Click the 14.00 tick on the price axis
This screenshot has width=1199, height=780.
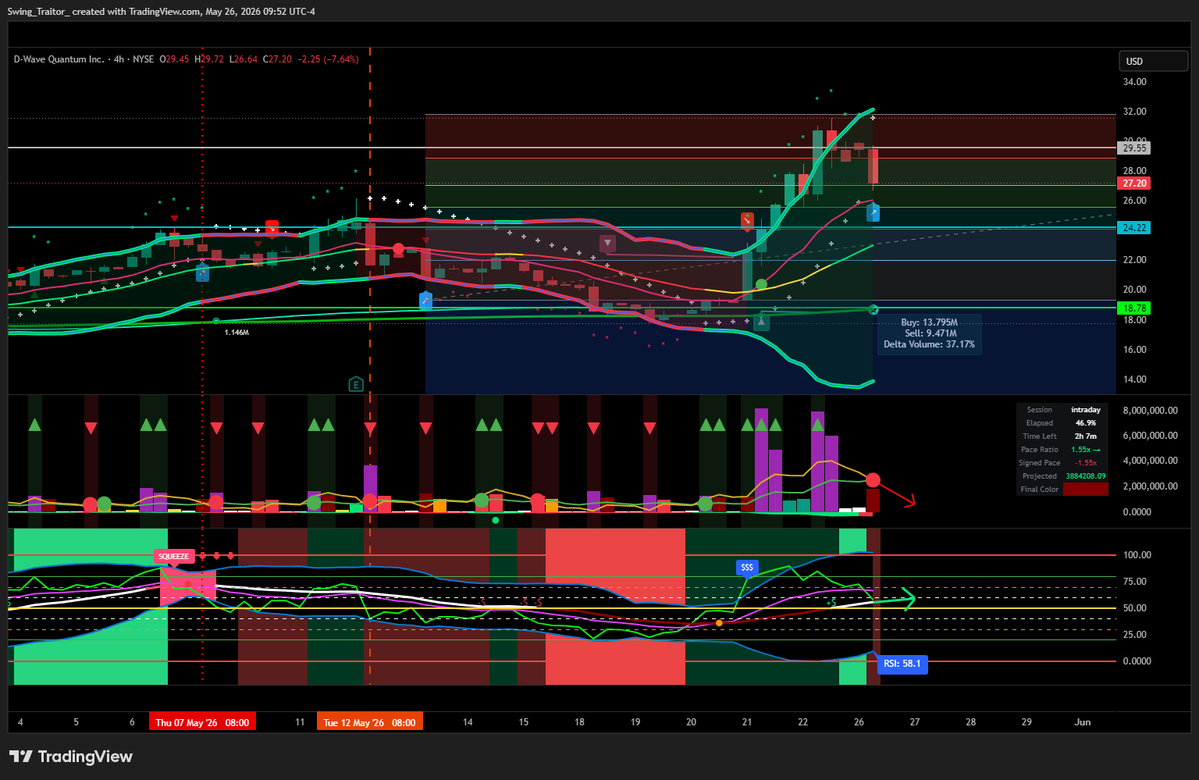tap(1135, 379)
